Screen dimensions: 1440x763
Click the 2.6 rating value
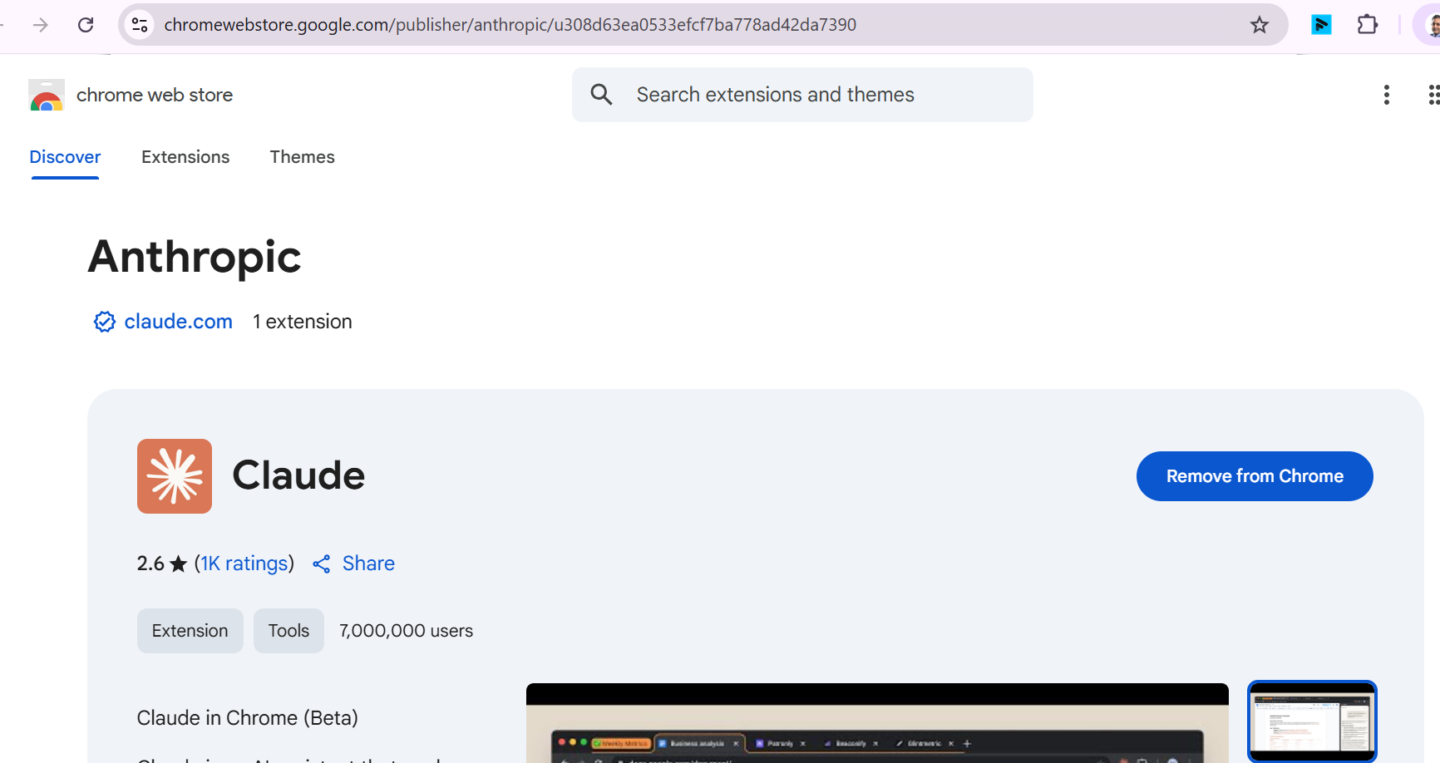tap(150, 564)
